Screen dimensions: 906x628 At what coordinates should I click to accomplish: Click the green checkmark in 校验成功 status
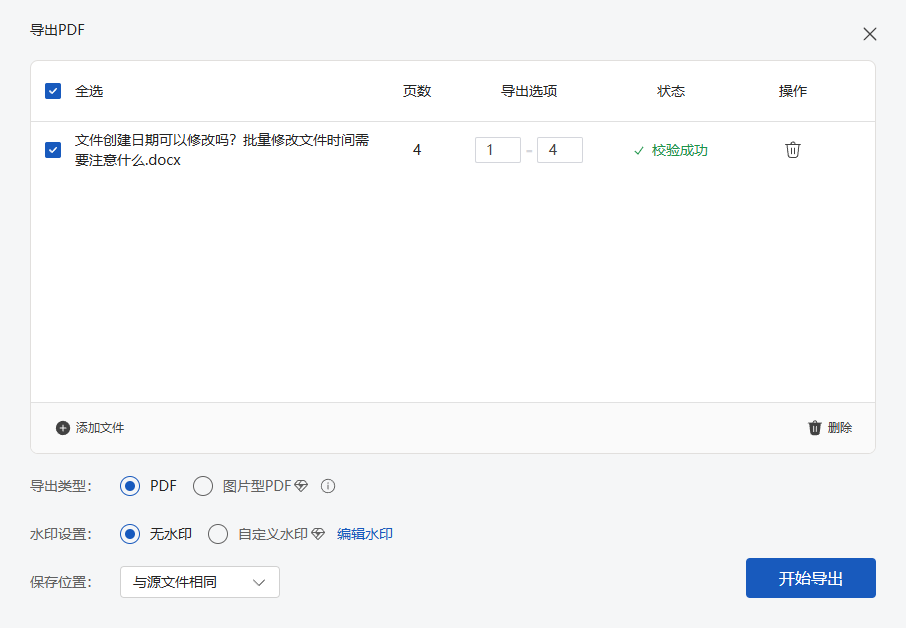click(637, 150)
